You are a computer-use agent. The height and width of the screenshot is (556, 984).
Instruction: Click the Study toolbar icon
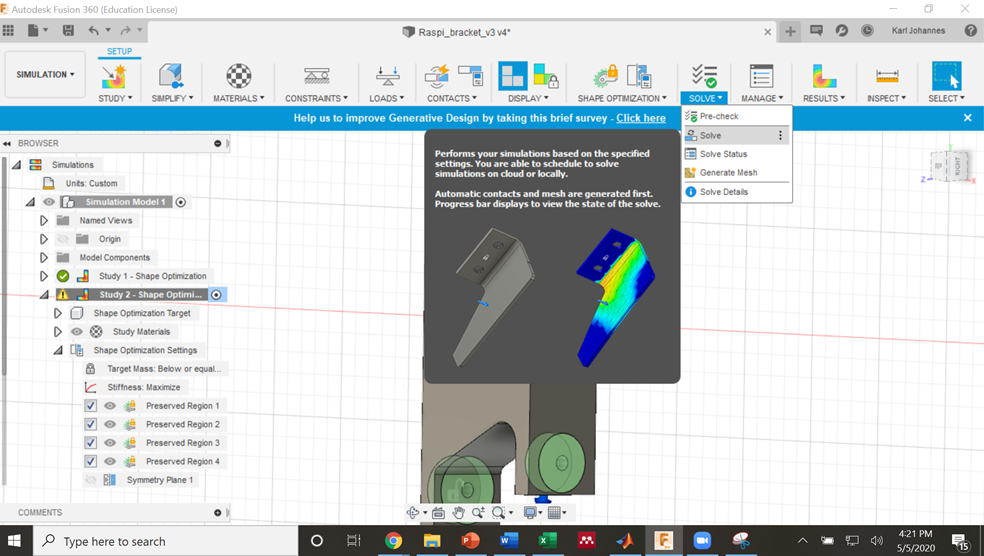click(x=114, y=77)
